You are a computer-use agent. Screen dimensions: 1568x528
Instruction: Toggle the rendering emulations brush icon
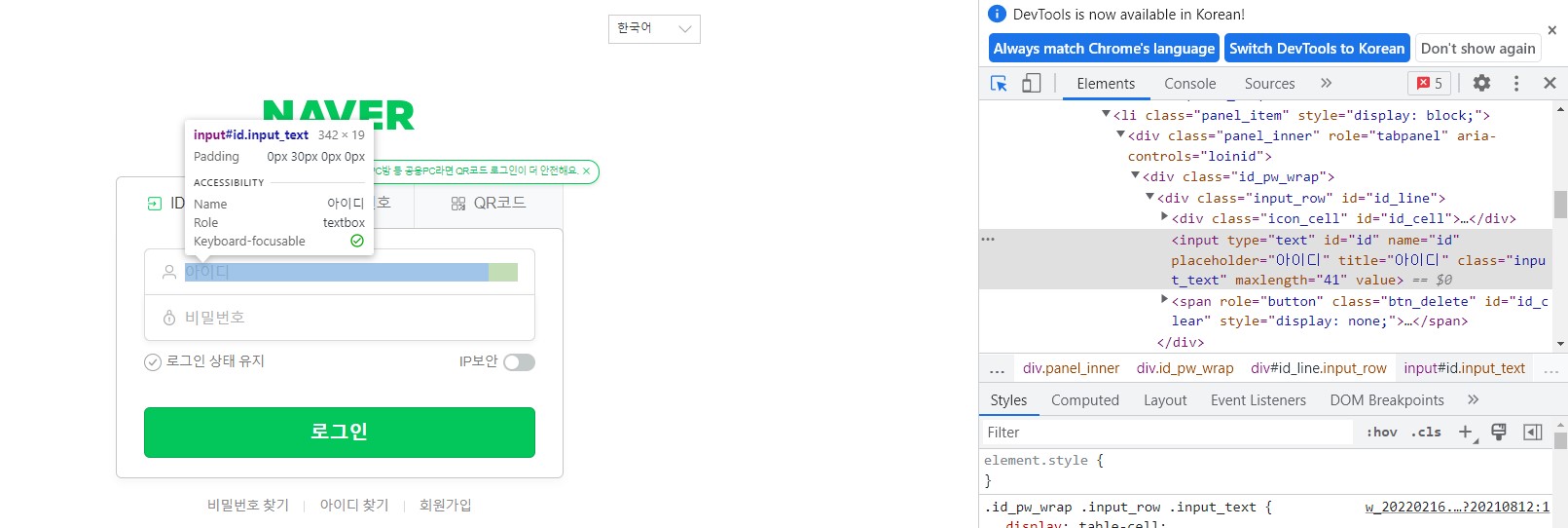(1499, 432)
